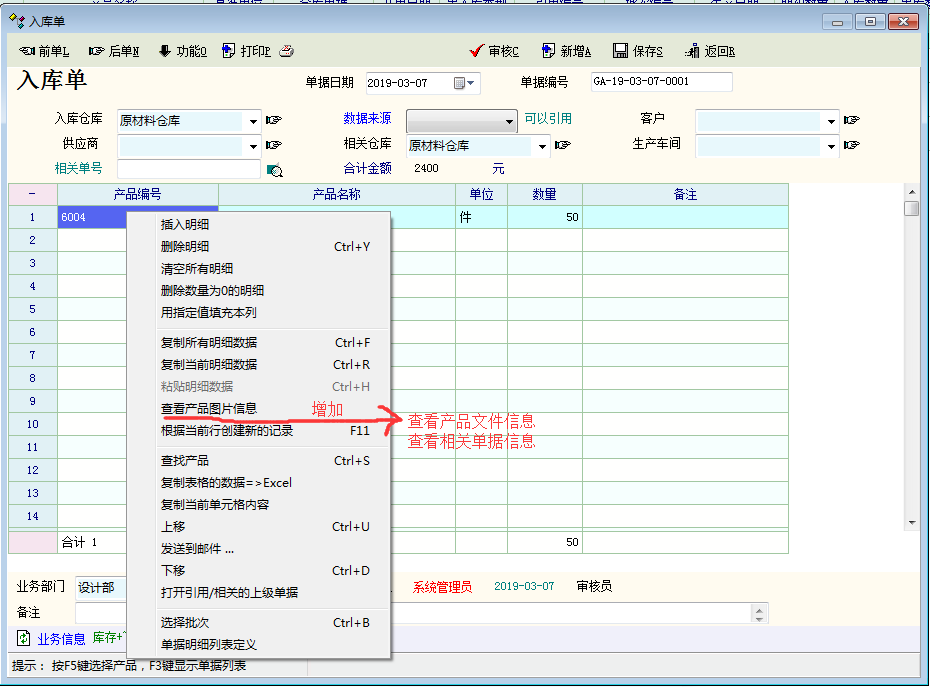Select 删除明细 from the context menu
This screenshot has height=687, width=930.
coord(185,246)
